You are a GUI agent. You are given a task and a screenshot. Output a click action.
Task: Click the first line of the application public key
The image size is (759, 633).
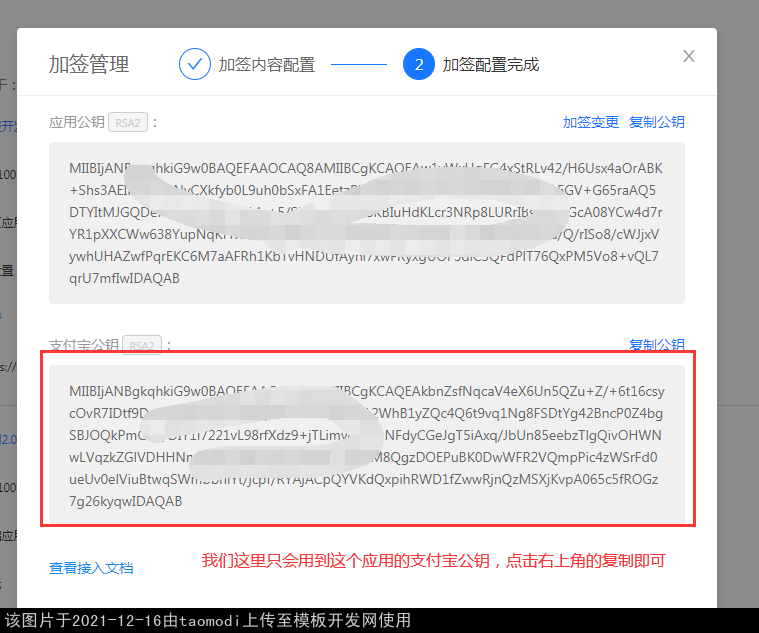click(366, 168)
